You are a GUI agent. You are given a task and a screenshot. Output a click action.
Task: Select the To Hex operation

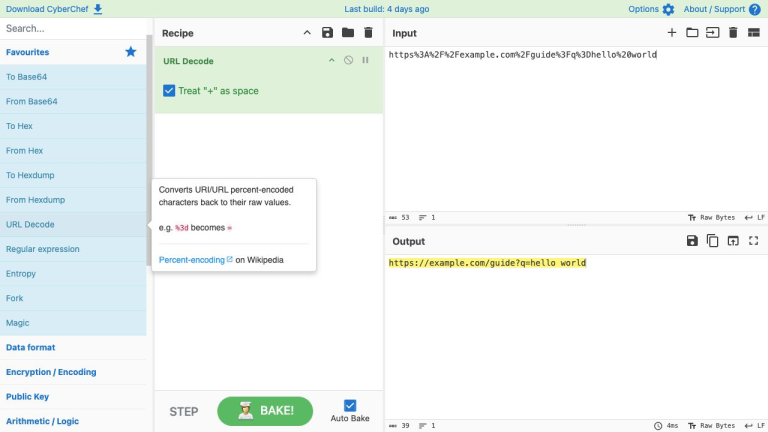[73, 126]
